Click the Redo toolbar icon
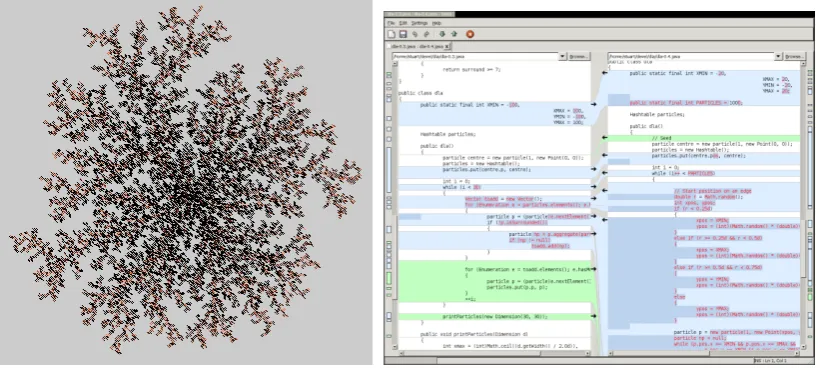 coord(426,34)
